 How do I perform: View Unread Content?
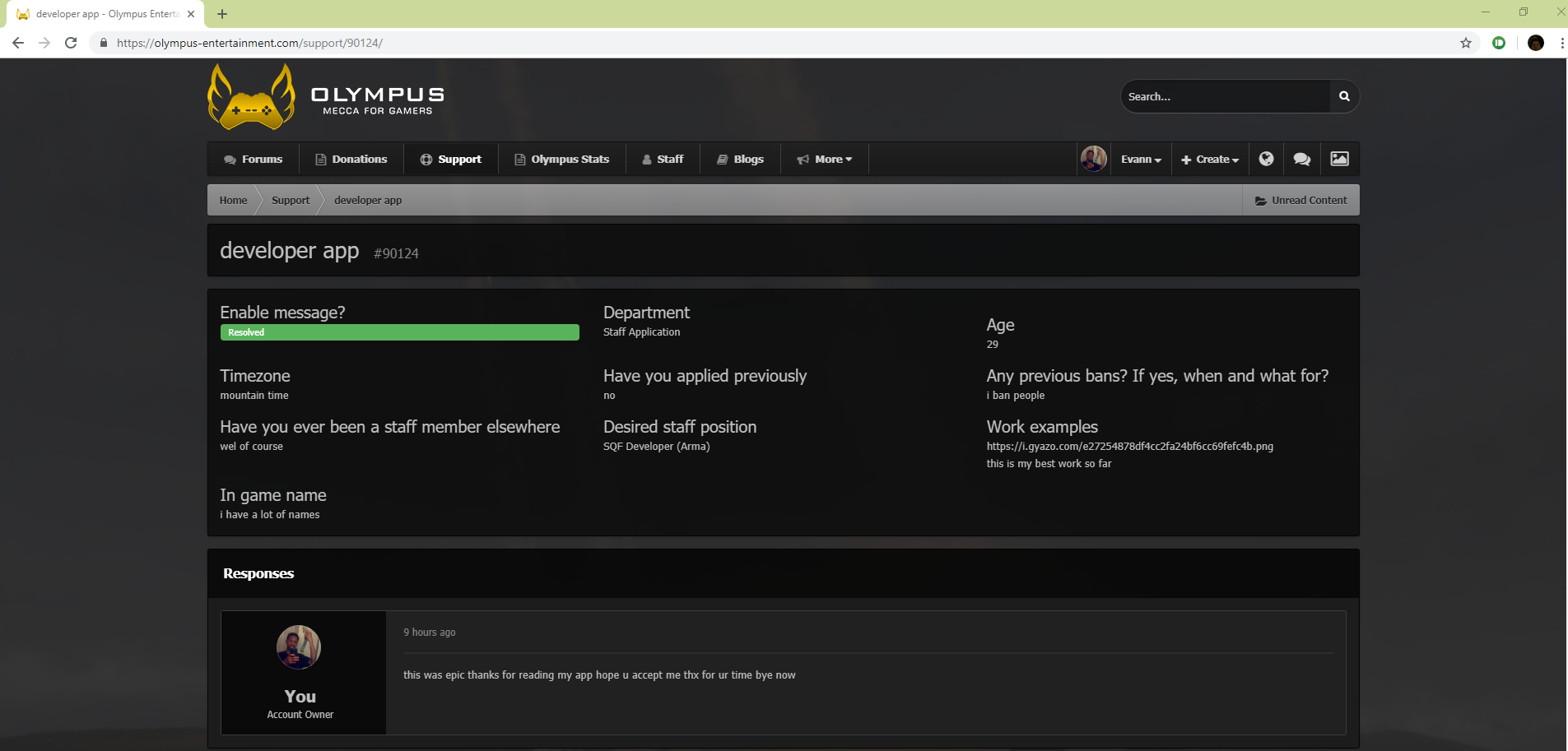1301,200
